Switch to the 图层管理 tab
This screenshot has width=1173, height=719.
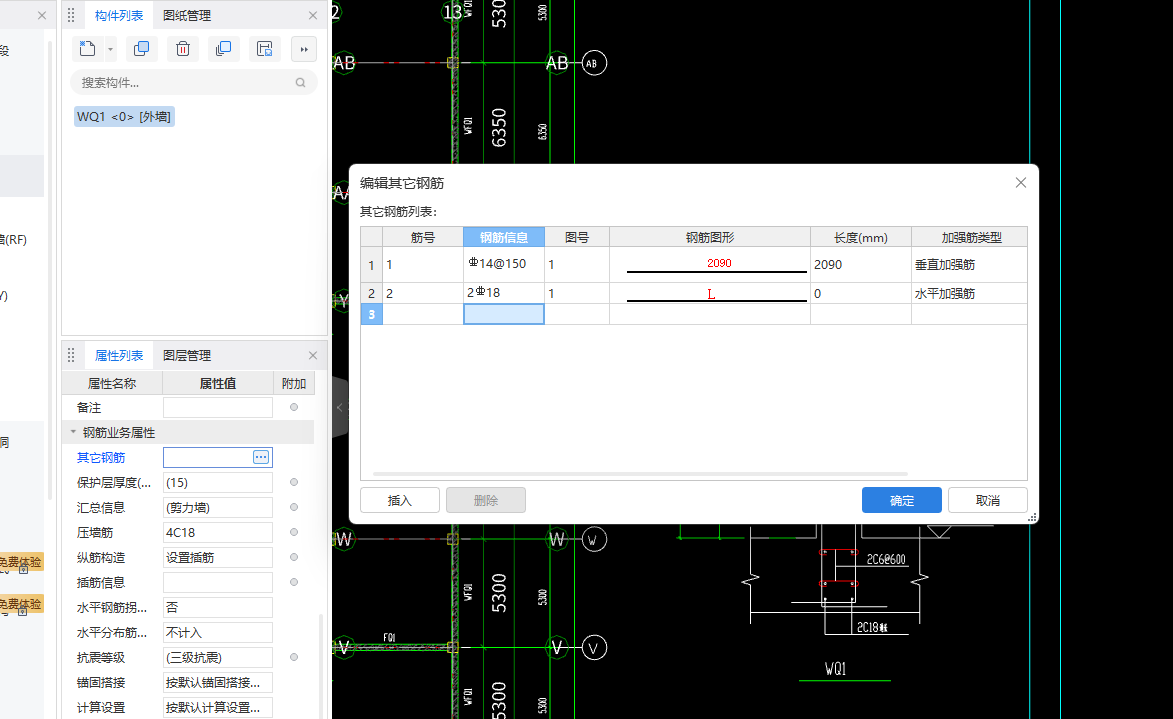[x=187, y=355]
